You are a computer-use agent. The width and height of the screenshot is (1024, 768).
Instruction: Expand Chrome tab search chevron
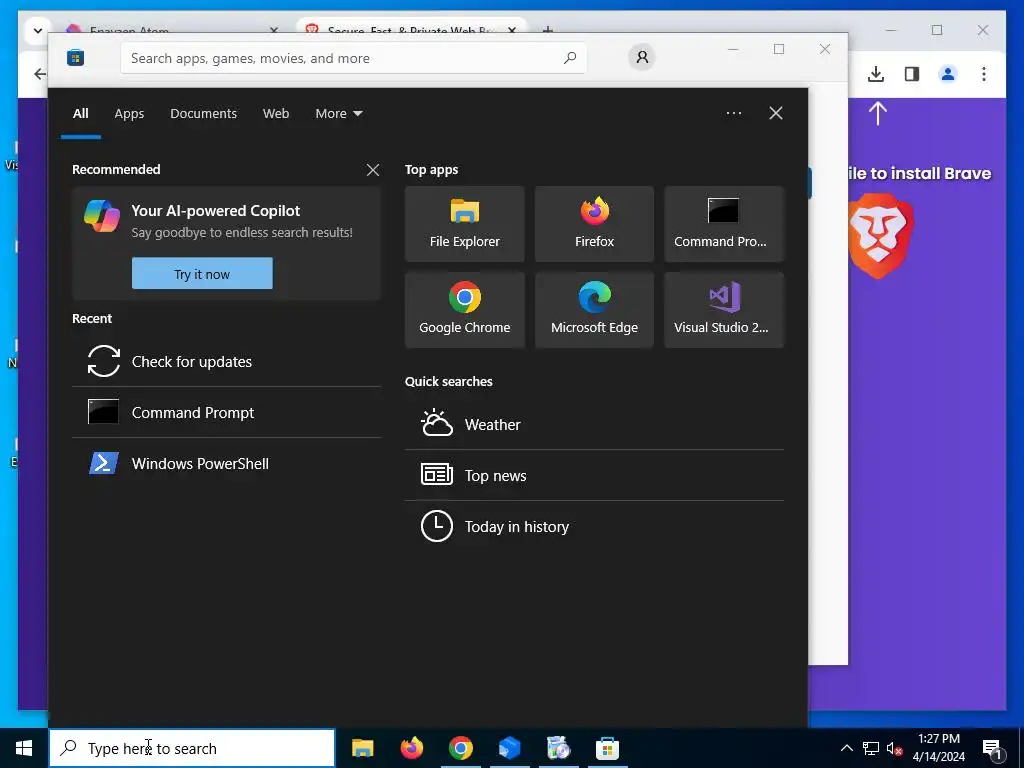(x=37, y=31)
